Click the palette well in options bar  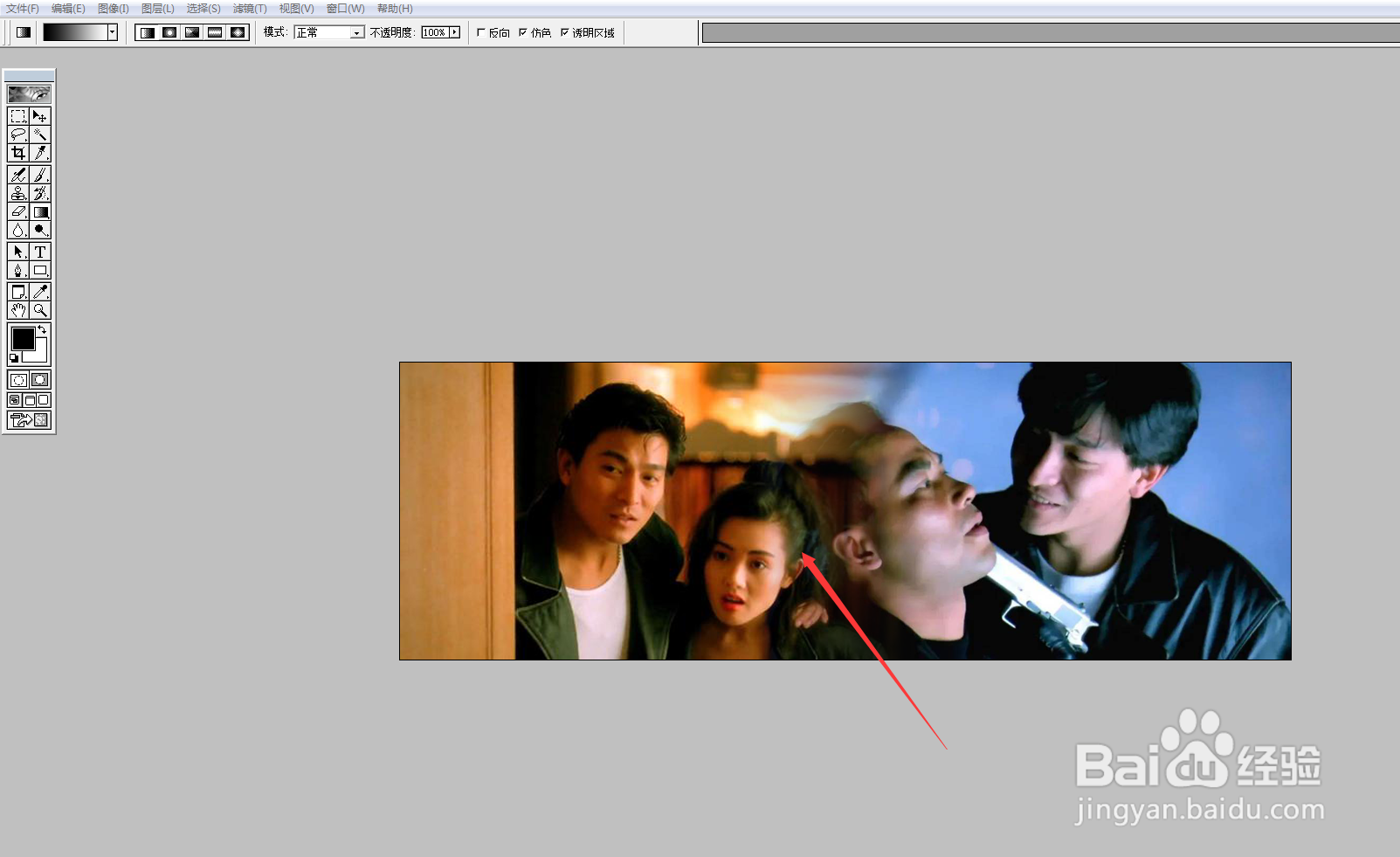[x=1051, y=33]
